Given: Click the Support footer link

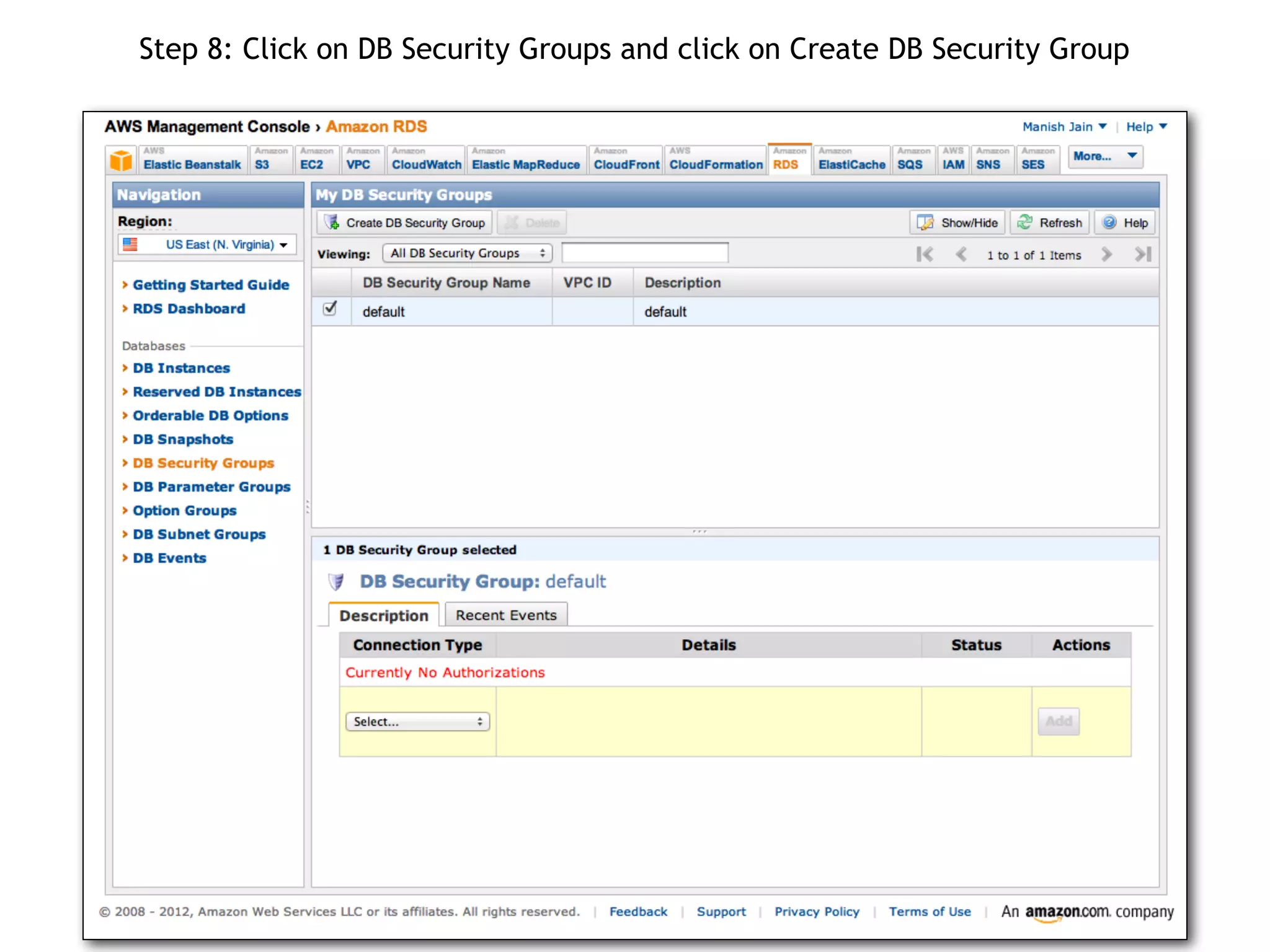Looking at the screenshot, I should [x=721, y=912].
